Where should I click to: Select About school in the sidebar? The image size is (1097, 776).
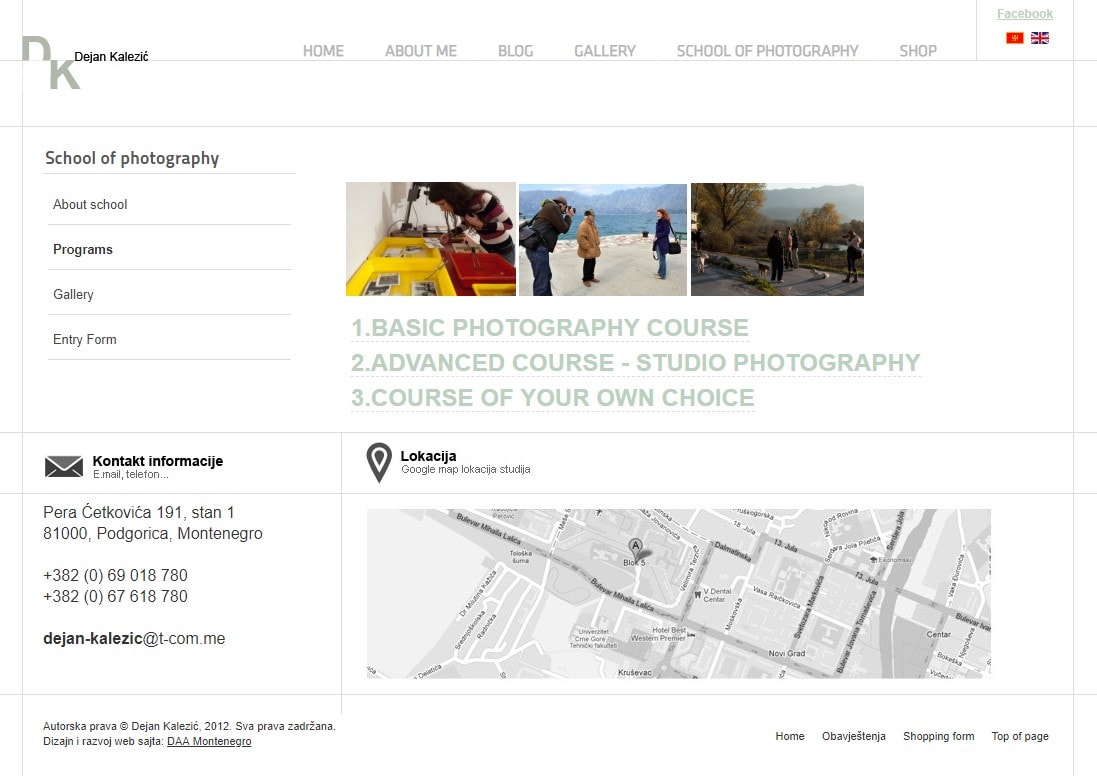click(90, 204)
